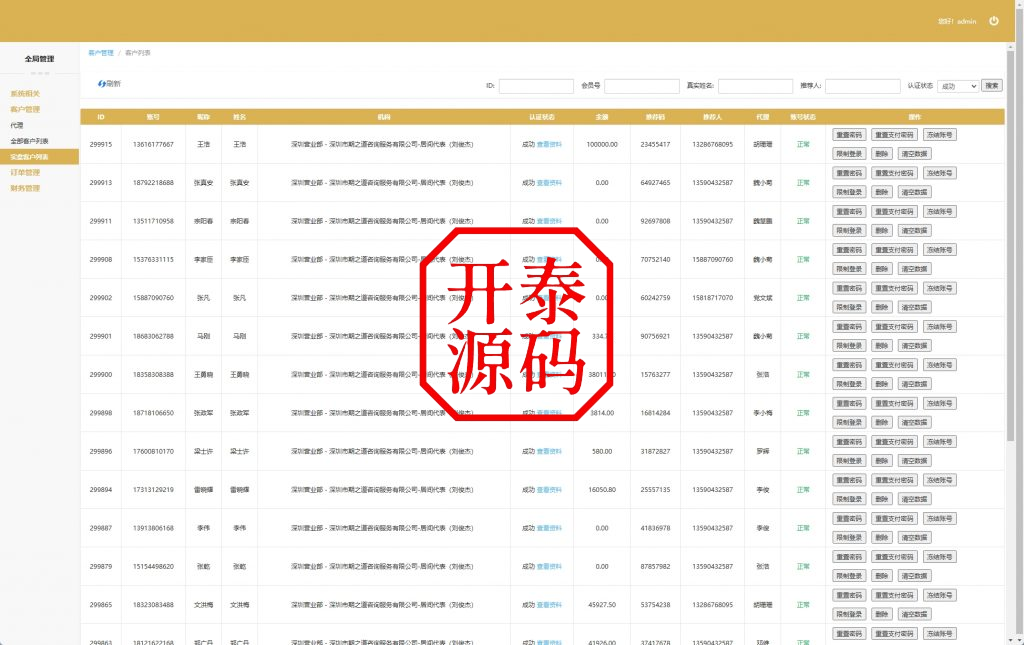1024x645 pixels.
Task: Focus the 会员号 input field
Action: click(x=641, y=86)
